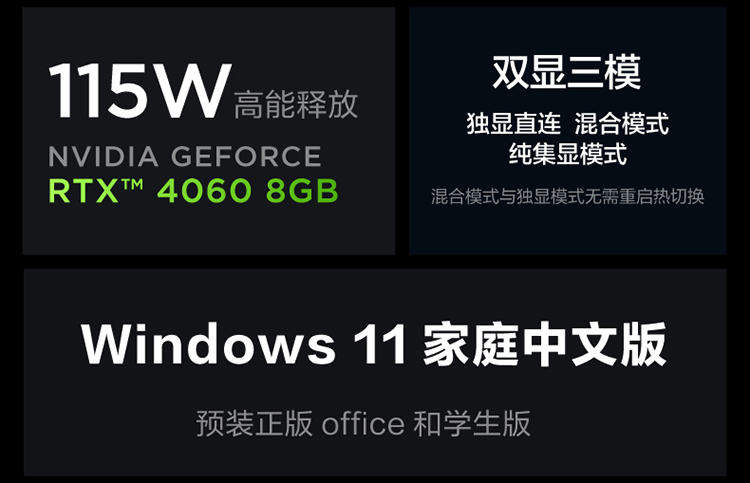This screenshot has height=483, width=750.
Task: Click the word office in the caption
Action: point(363,423)
